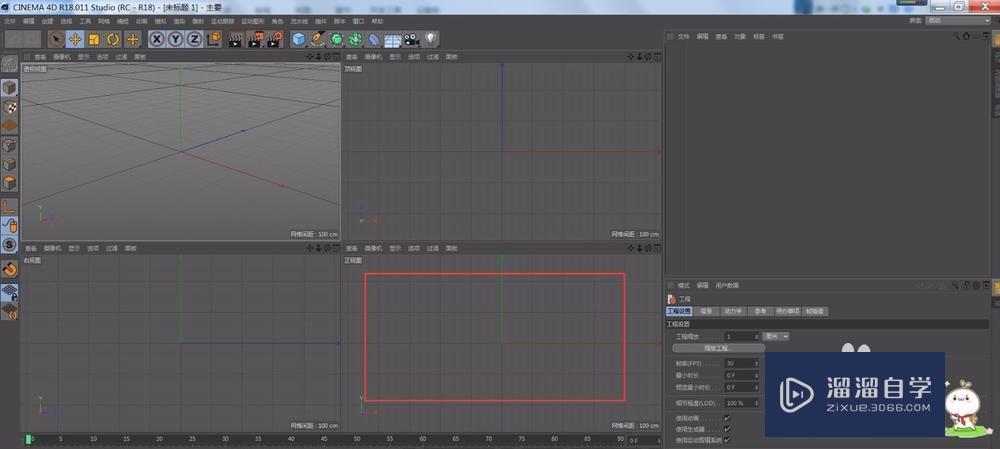This screenshot has width=1000, height=449.
Task: Click the green timeline playhead at frame 0
Action: (28, 439)
